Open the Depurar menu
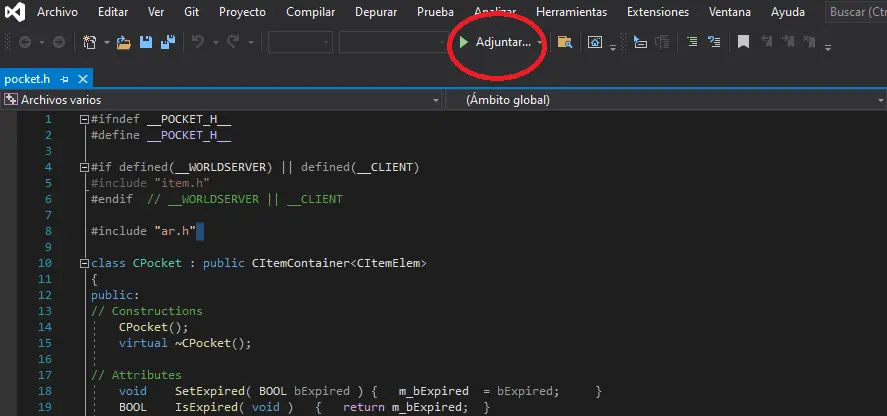This screenshot has height=416, width=887. point(376,12)
